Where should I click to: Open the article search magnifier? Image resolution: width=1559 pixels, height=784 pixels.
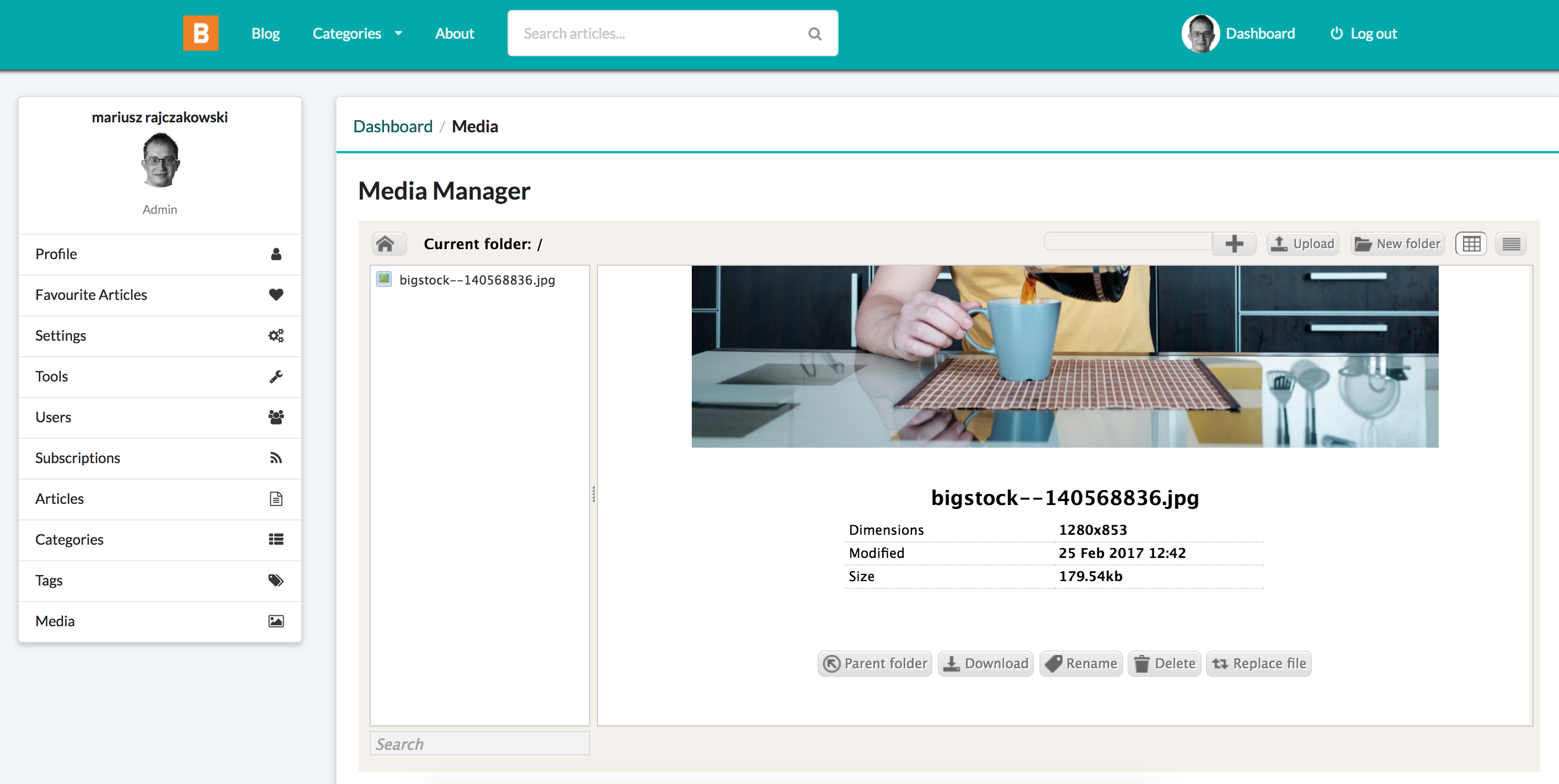[x=815, y=33]
